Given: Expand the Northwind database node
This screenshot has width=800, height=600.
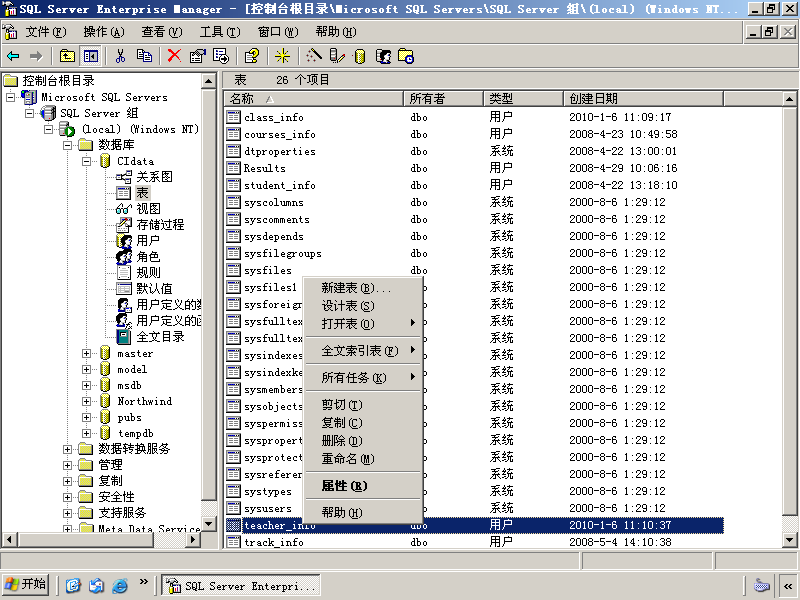Looking at the screenshot, I should (x=87, y=401).
